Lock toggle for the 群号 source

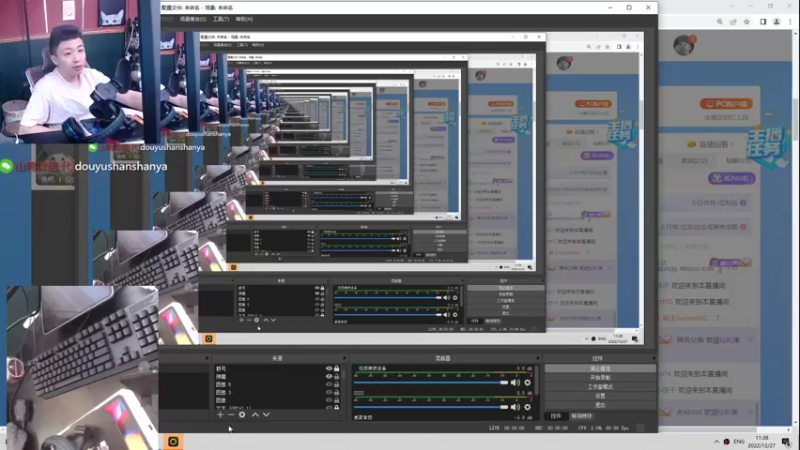point(336,368)
